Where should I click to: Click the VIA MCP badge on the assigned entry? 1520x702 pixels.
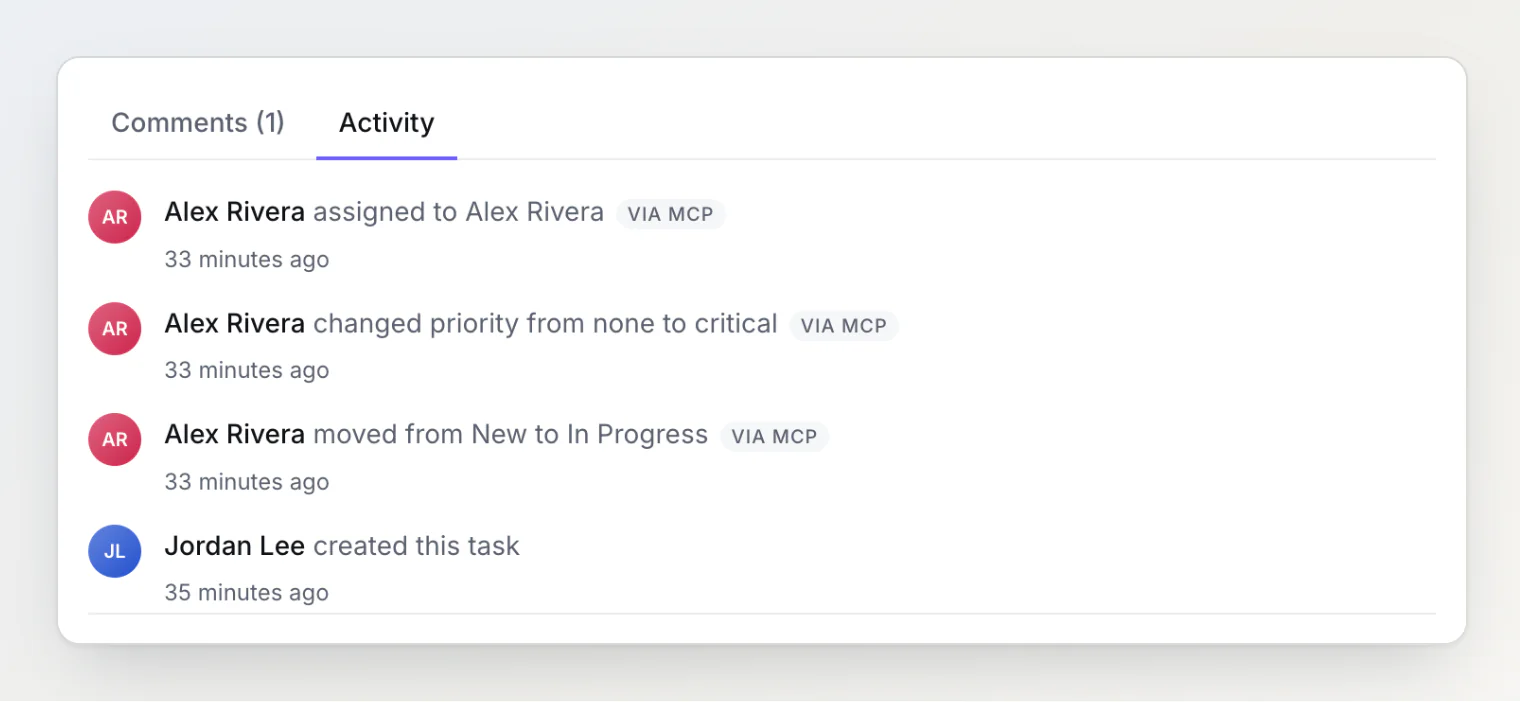pos(671,214)
